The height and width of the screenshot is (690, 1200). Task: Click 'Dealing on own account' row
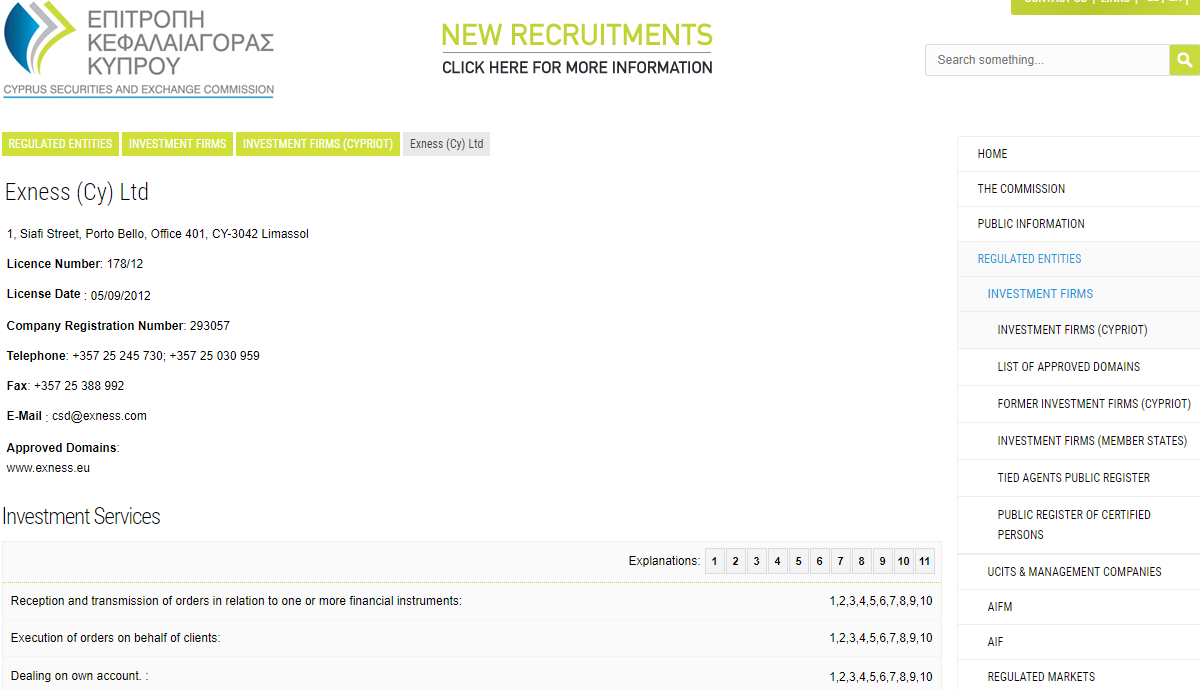click(x=471, y=675)
